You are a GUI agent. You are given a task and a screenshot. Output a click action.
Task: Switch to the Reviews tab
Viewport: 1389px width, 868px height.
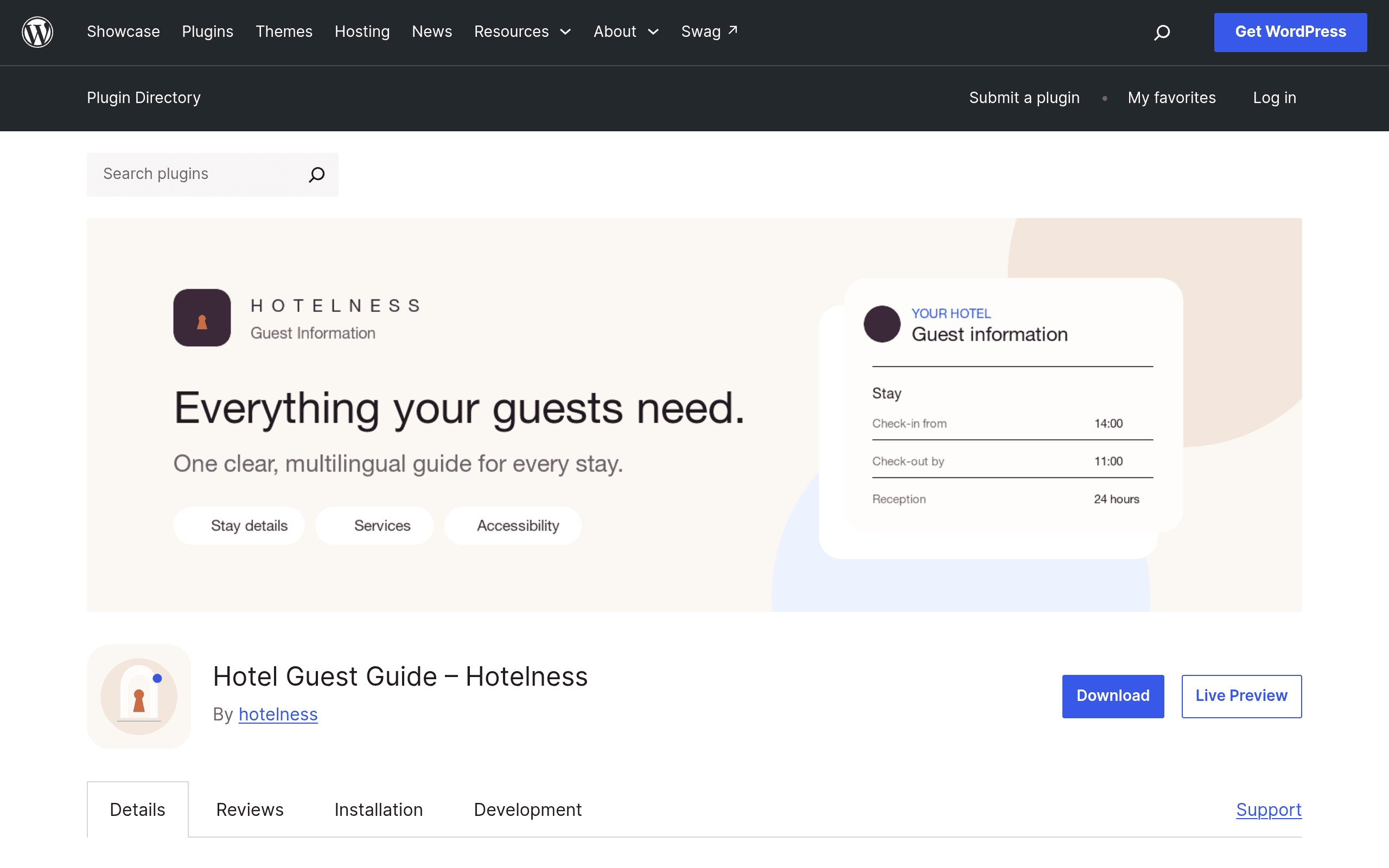coord(250,809)
